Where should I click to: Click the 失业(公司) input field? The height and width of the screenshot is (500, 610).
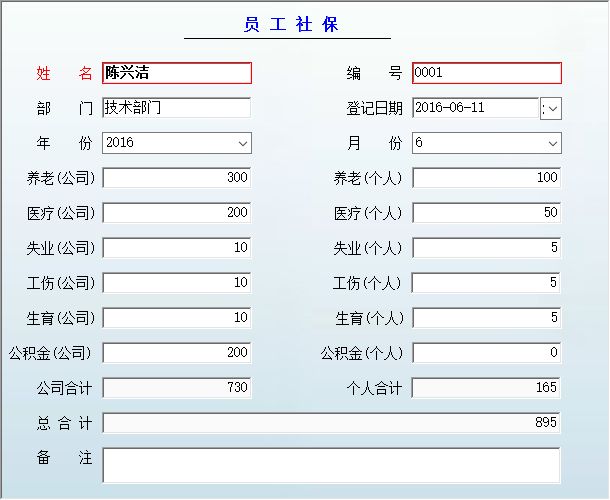tap(177, 248)
